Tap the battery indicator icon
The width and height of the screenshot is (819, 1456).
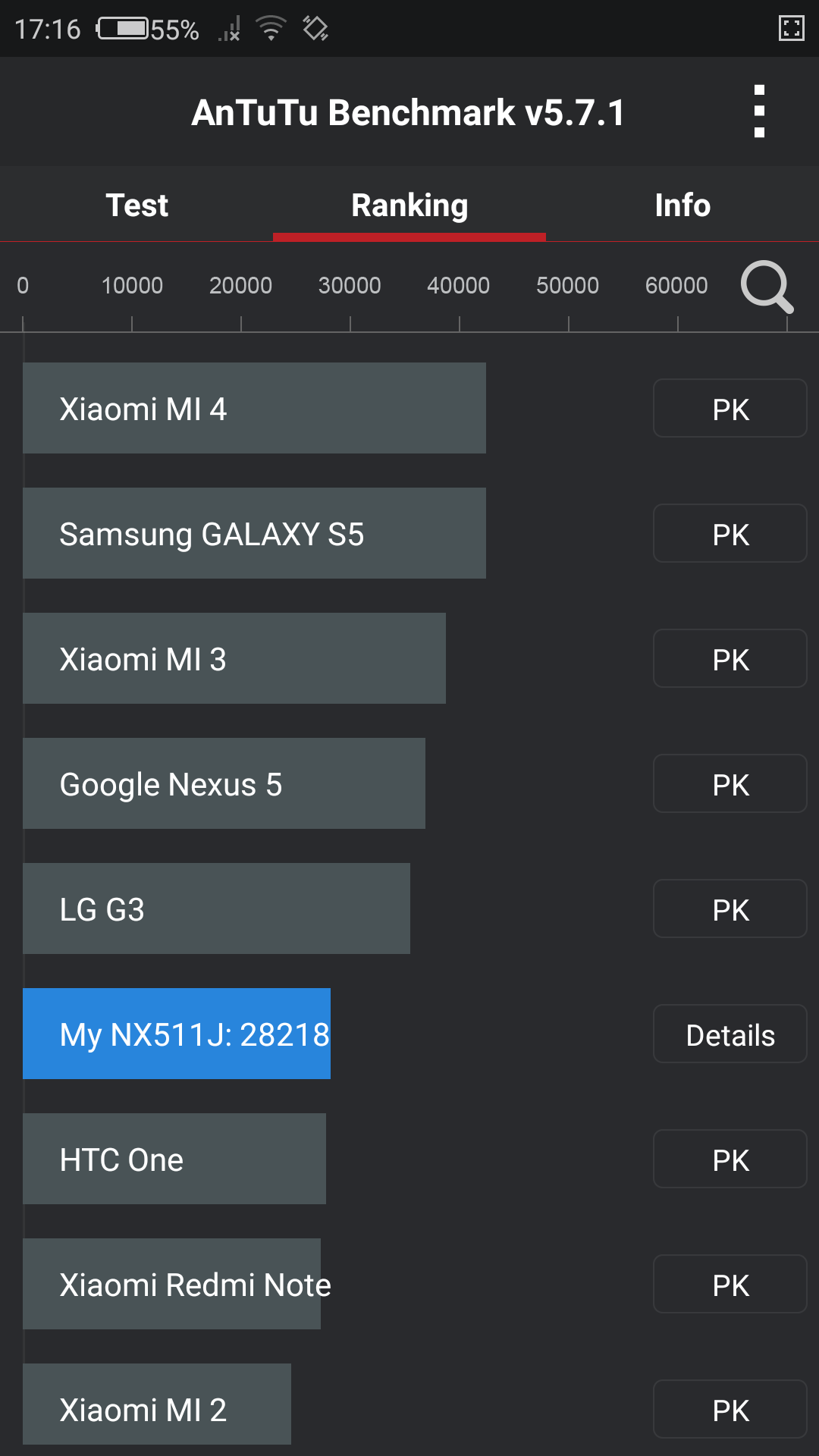coord(123,29)
